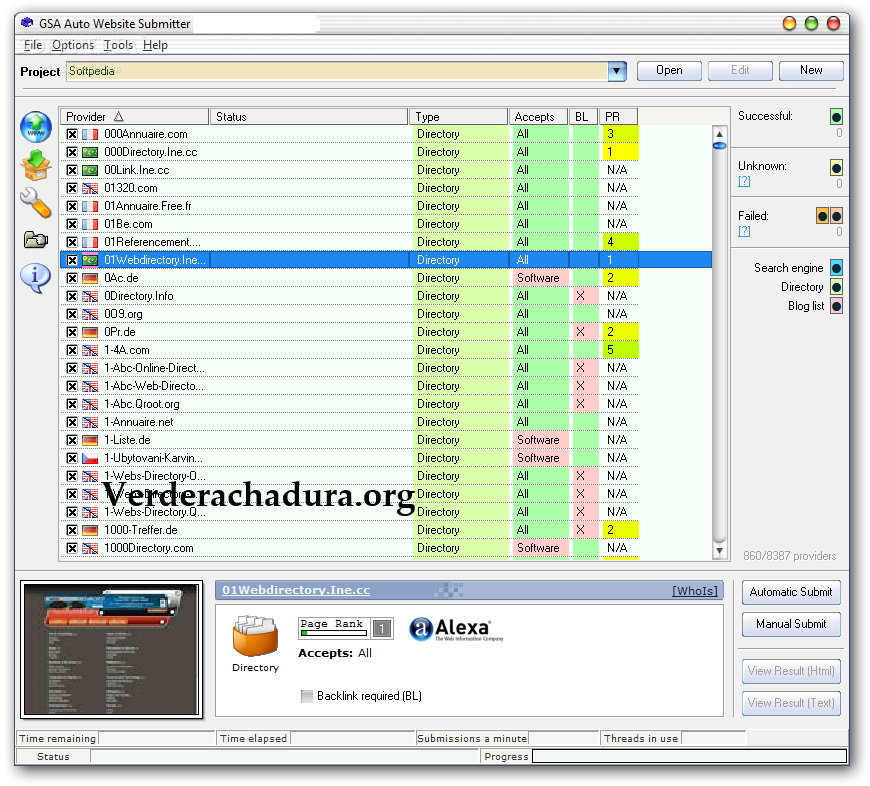Uncheck the 009.org provider checkbox
Viewport: 870px width, 786px height.
[72, 314]
